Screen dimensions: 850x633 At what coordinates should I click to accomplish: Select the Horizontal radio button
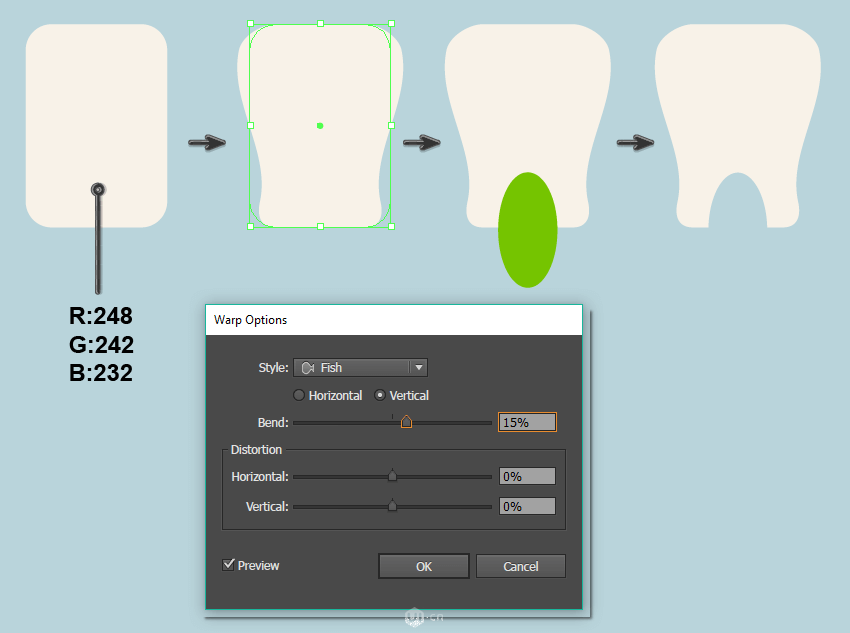[299, 396]
